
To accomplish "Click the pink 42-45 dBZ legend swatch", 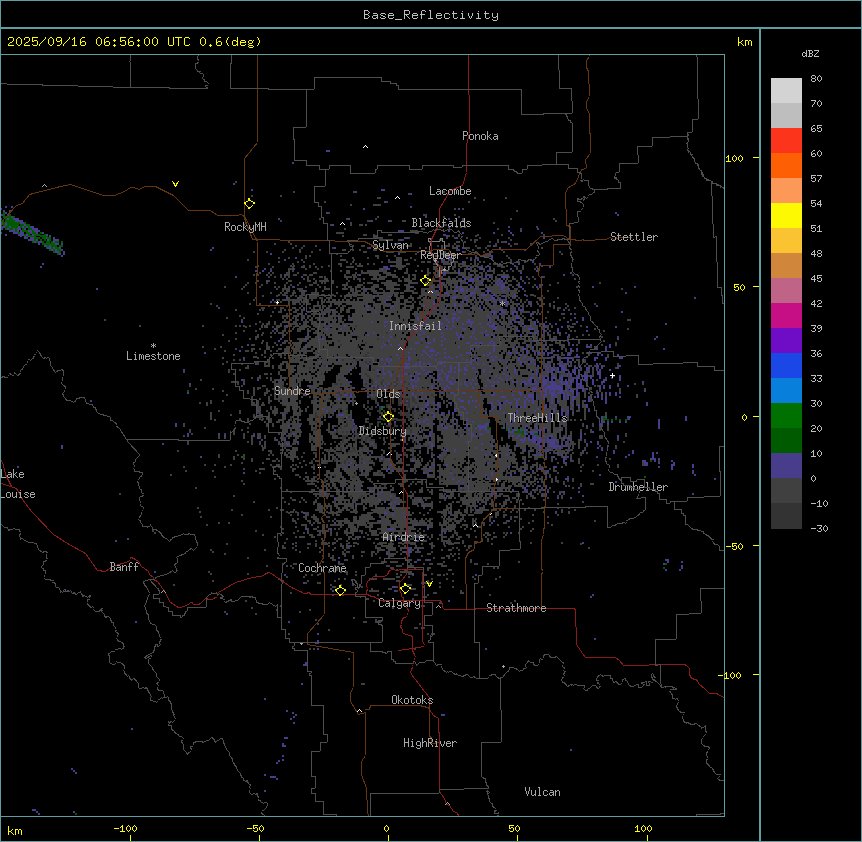I will (x=786, y=291).
